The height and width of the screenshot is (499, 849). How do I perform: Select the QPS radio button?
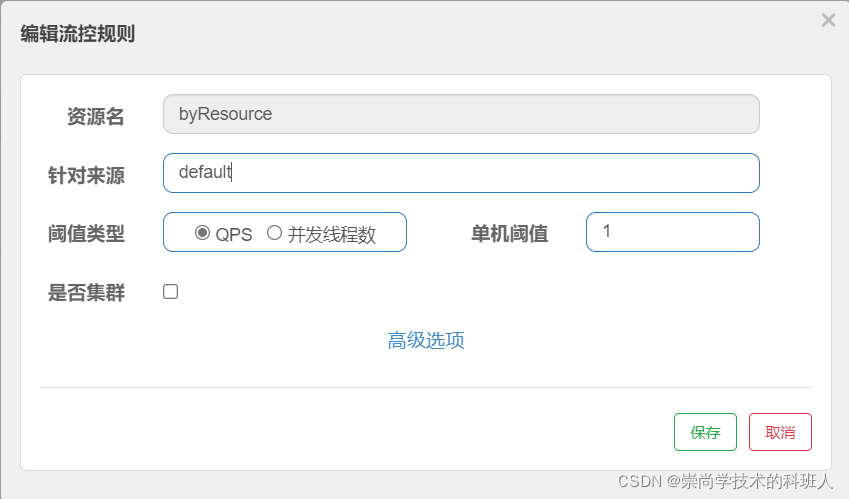pyautogui.click(x=202, y=233)
